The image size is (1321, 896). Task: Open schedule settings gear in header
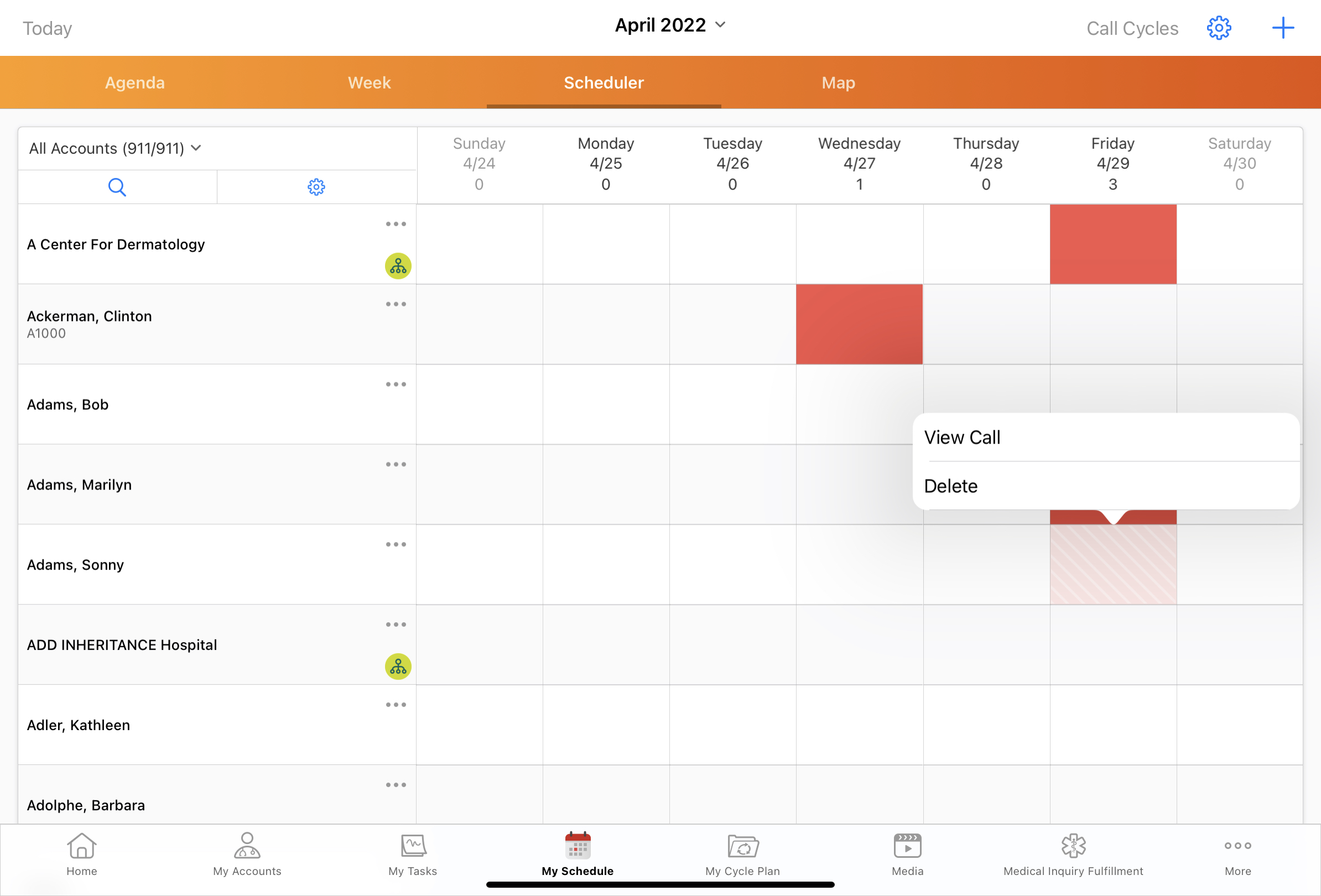[x=1219, y=28]
